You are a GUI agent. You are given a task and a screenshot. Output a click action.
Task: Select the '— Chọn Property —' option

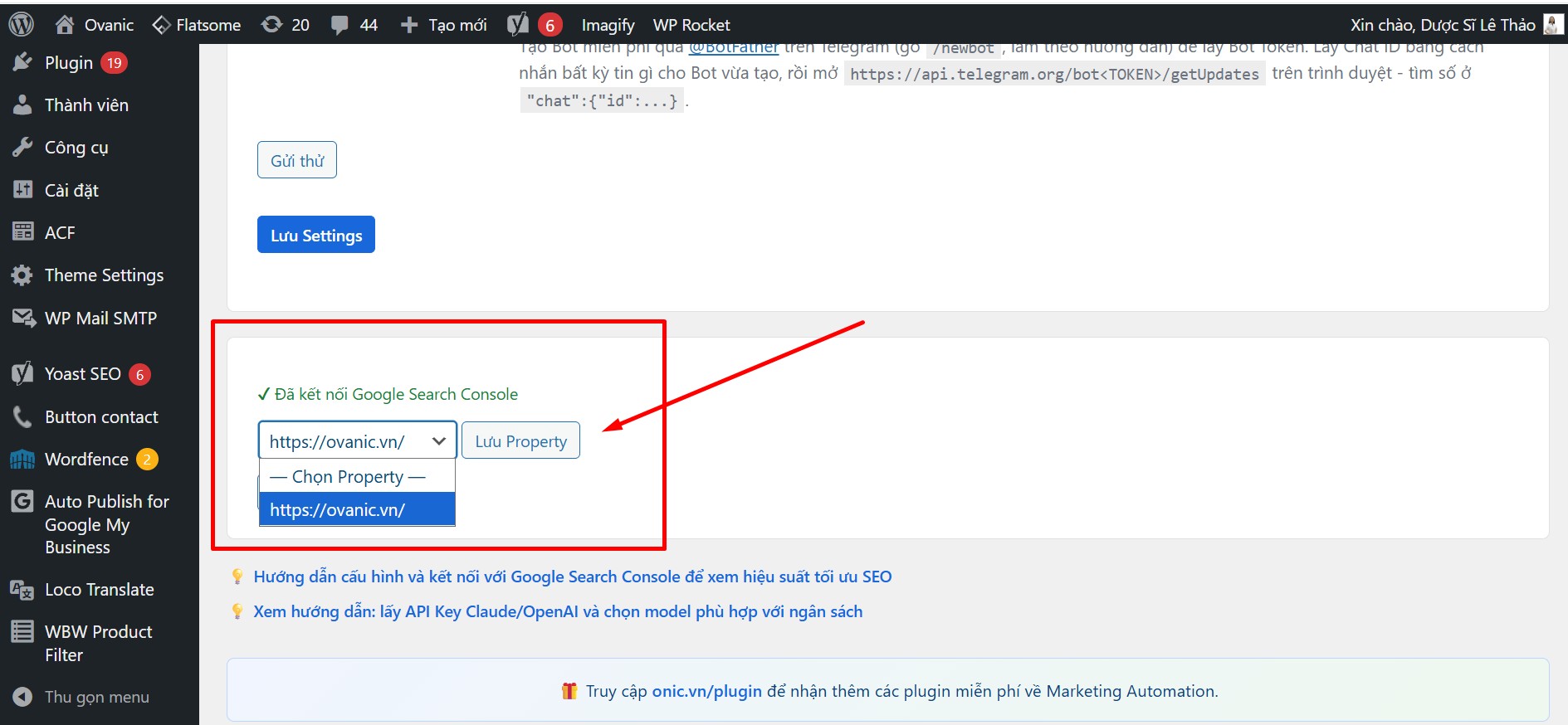357,477
